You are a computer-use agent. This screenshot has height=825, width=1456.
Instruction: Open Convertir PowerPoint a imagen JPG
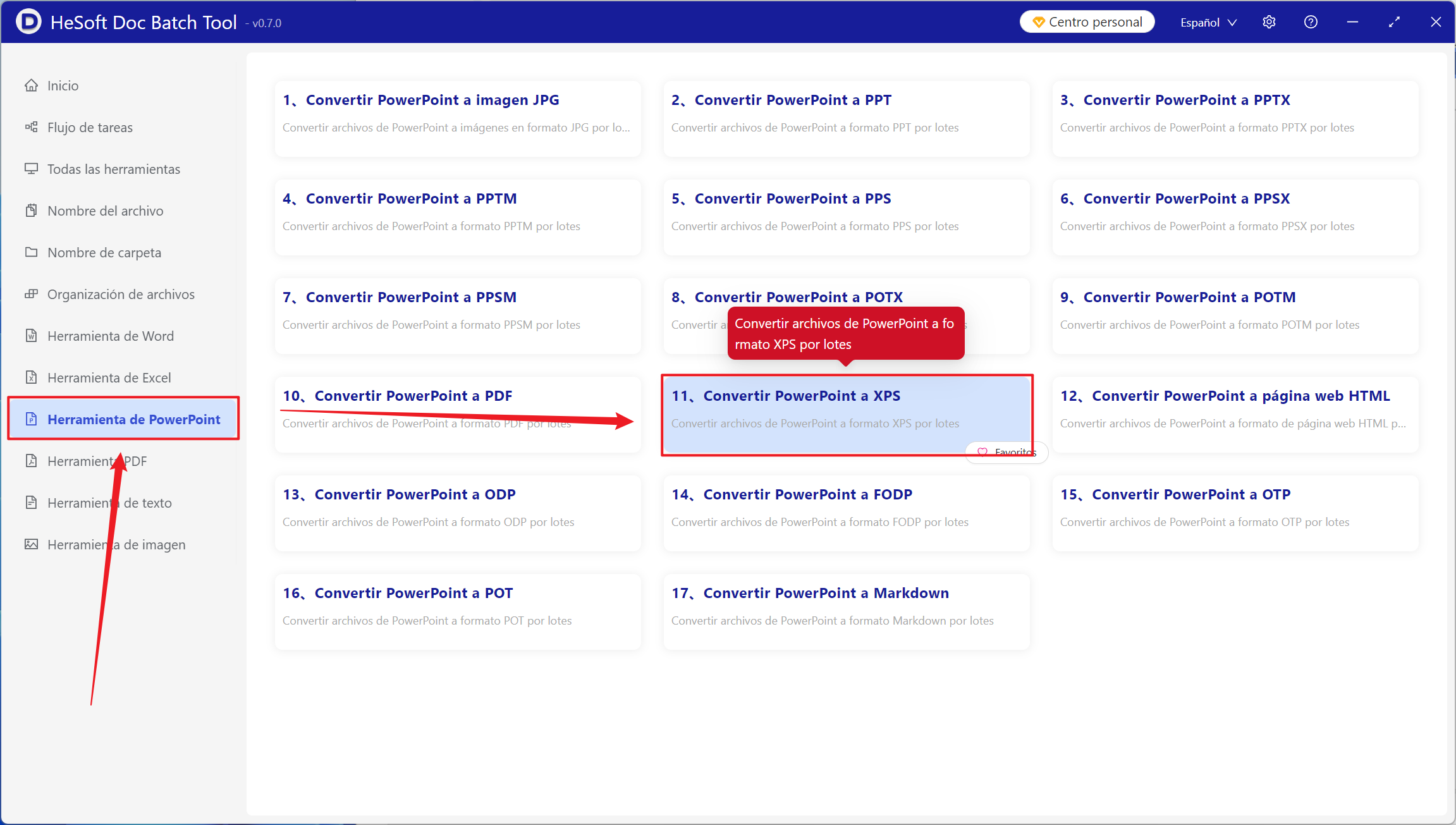(458, 118)
